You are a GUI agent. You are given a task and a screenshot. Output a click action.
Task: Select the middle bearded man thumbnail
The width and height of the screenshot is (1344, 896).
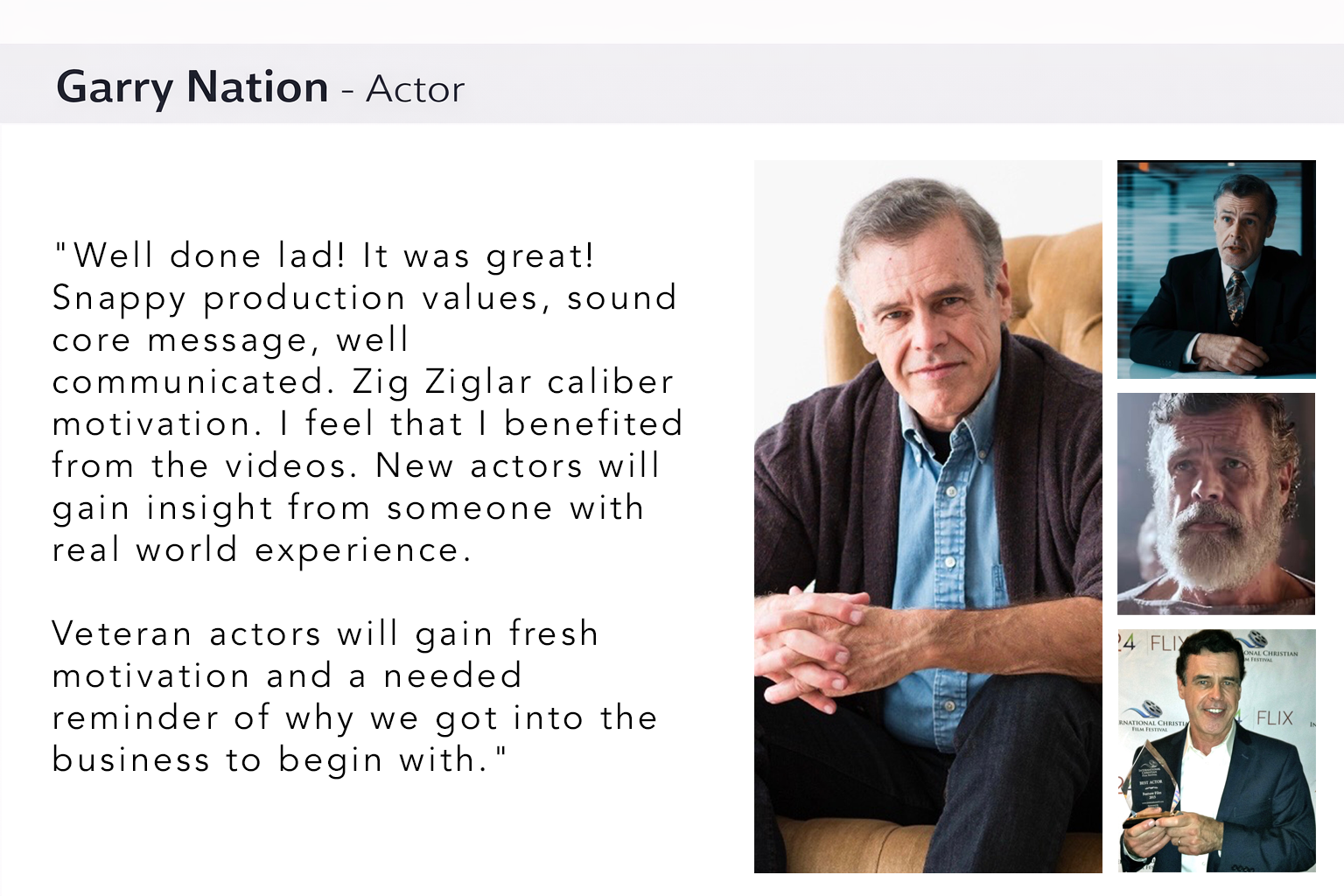coord(1216,503)
